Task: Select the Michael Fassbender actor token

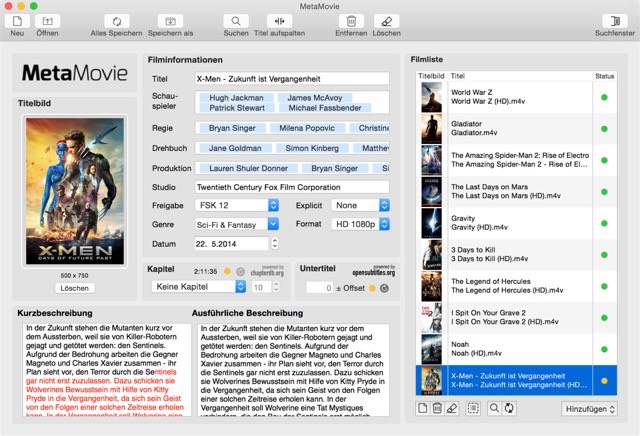Action: [x=325, y=108]
